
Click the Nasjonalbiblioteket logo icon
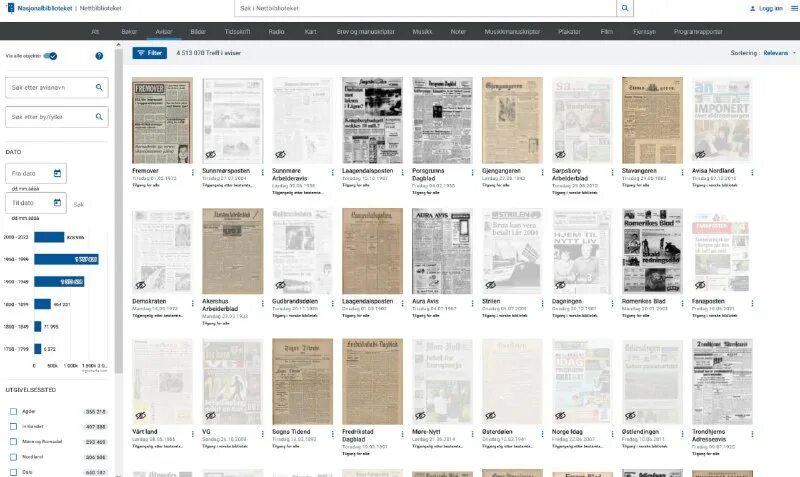10,8
